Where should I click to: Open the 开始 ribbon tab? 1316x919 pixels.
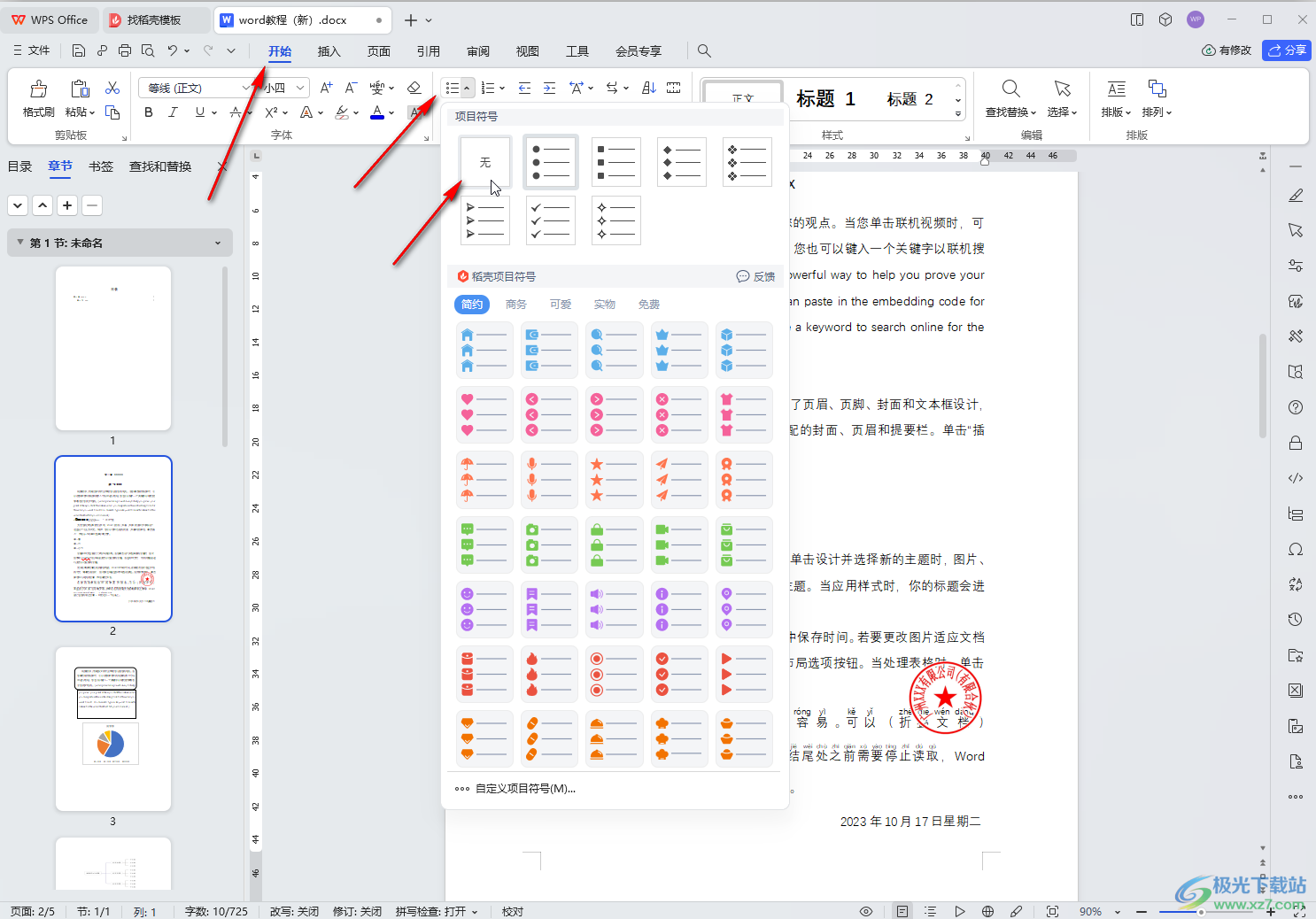pyautogui.click(x=280, y=51)
